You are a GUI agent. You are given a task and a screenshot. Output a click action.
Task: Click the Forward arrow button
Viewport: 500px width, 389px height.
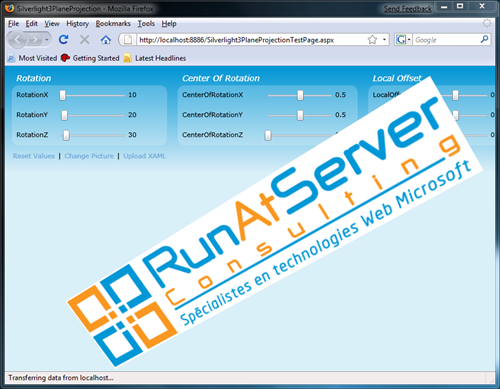(x=35, y=40)
